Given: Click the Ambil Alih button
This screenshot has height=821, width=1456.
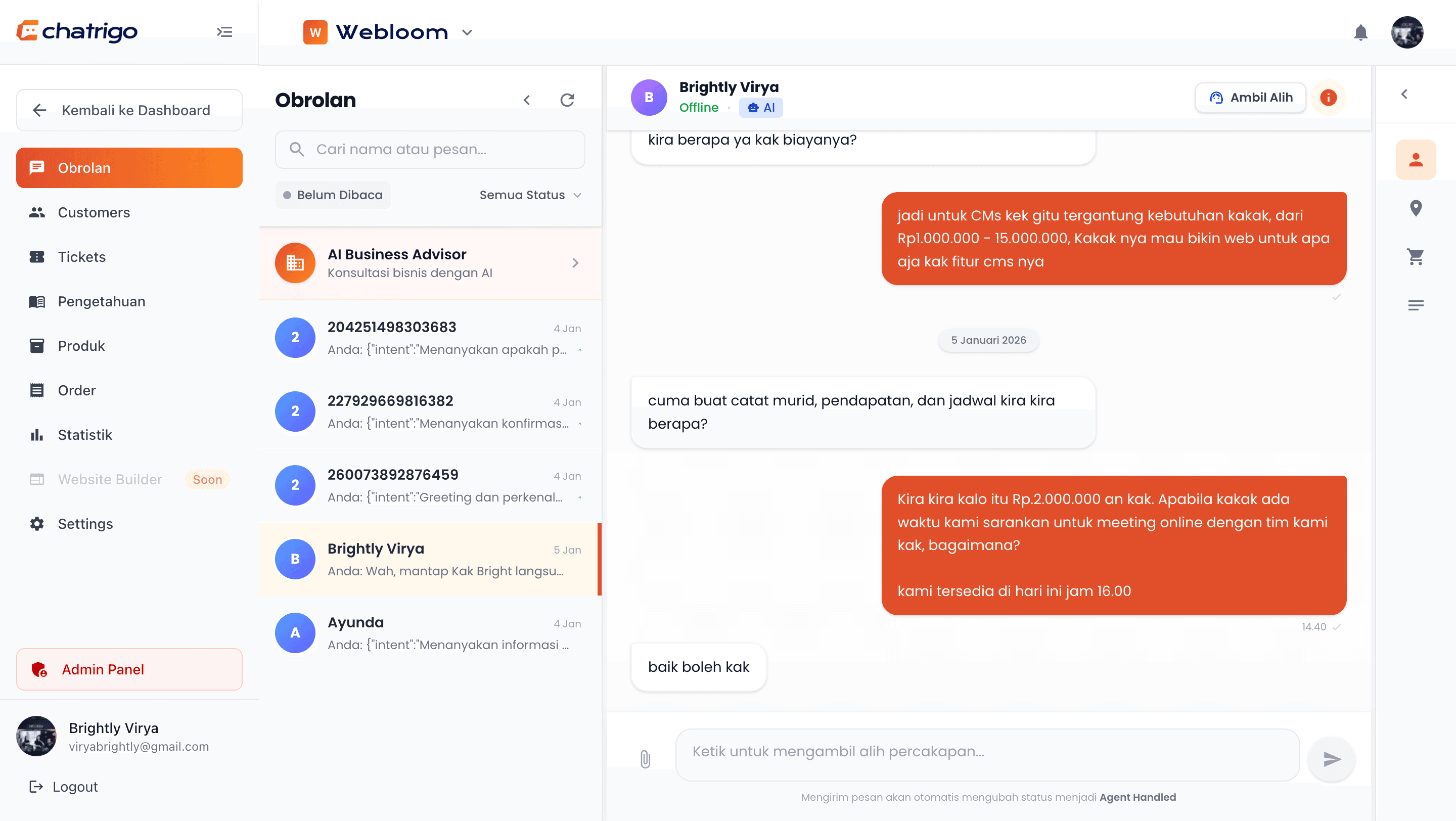Looking at the screenshot, I should 1250,97.
